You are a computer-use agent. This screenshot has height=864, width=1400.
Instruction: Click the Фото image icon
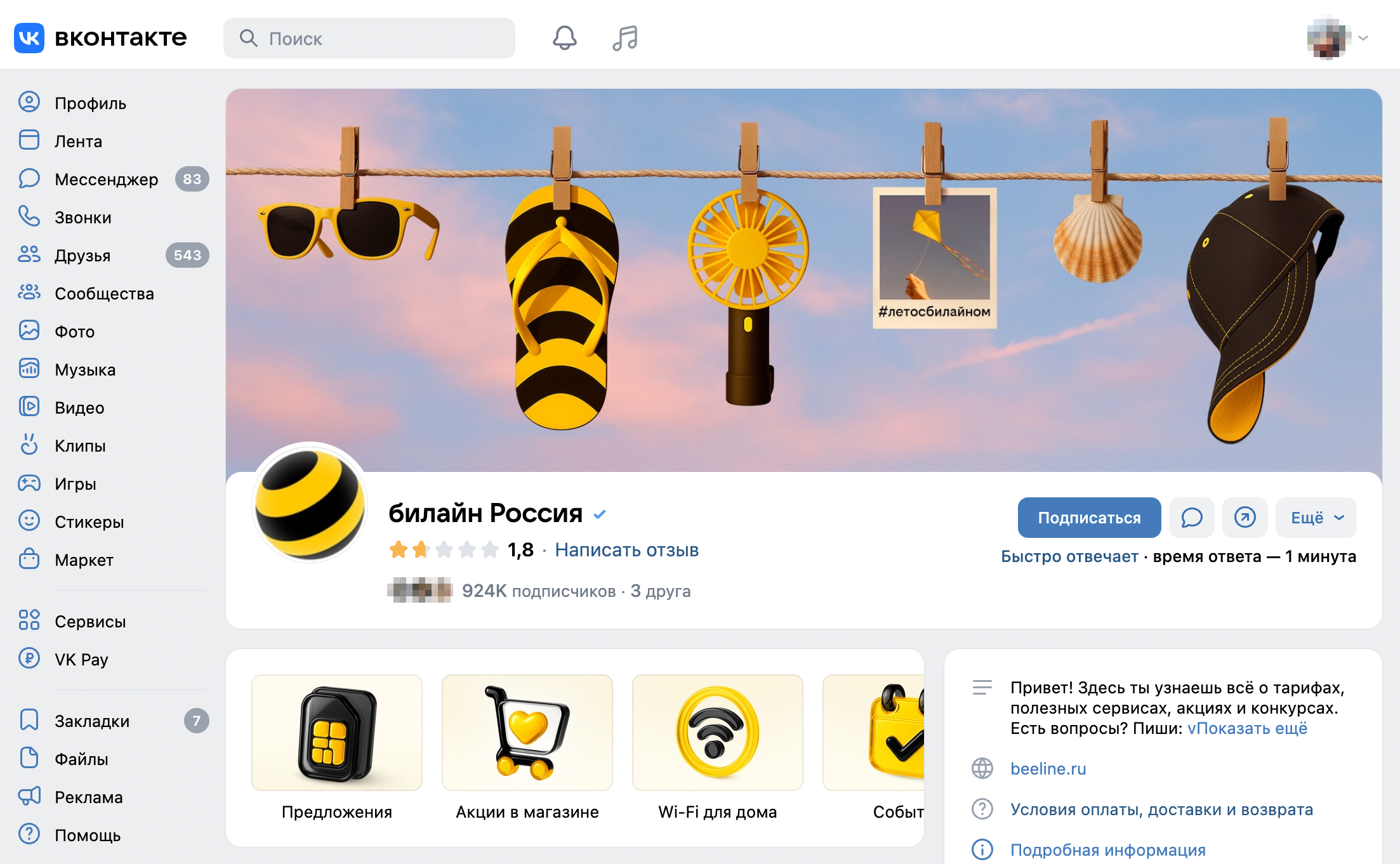tap(29, 331)
